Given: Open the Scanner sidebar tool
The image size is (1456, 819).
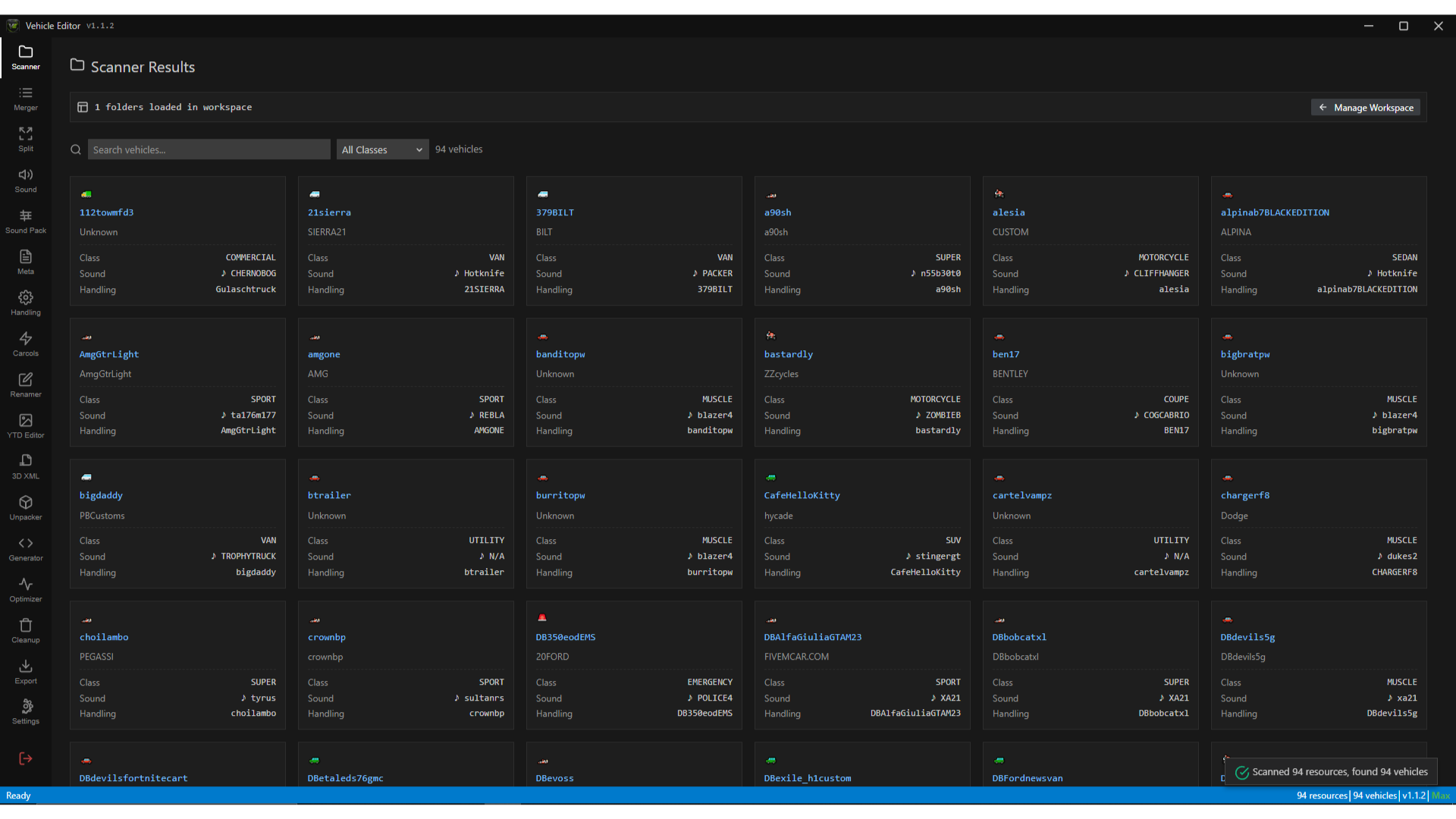Looking at the screenshot, I should (26, 58).
